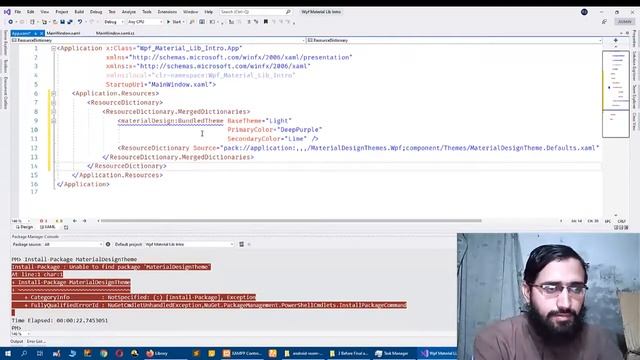Click the warnings count indicator
The height and width of the screenshot is (360, 640).
pyautogui.click(x=59, y=221)
